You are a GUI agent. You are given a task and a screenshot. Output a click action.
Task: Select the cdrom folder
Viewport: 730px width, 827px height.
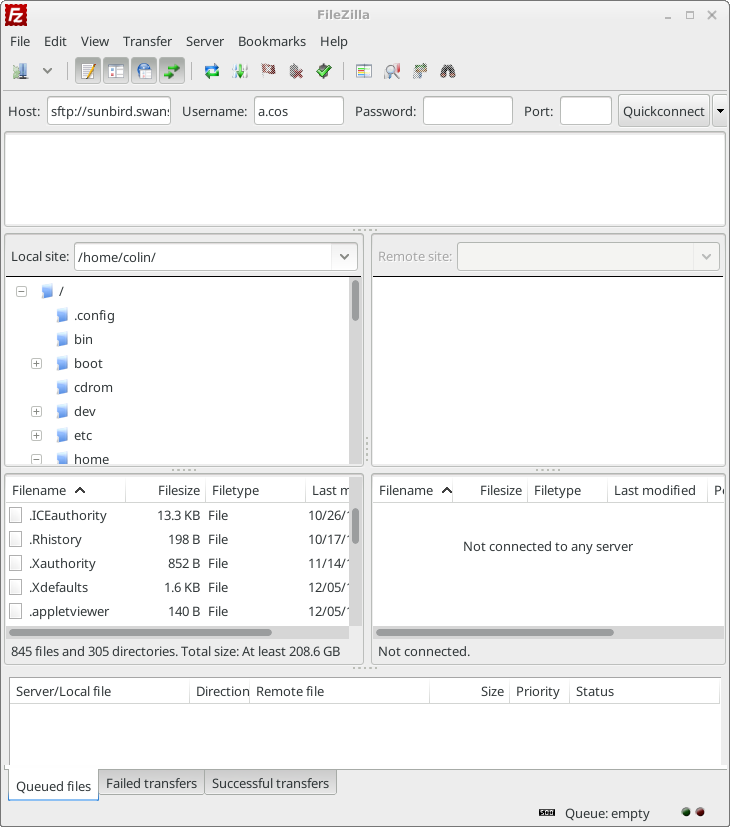93,387
